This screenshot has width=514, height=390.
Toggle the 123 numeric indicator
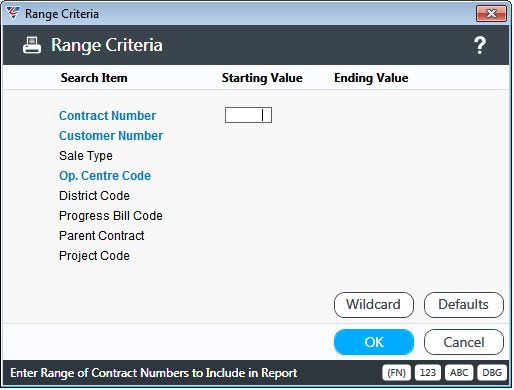(428, 372)
